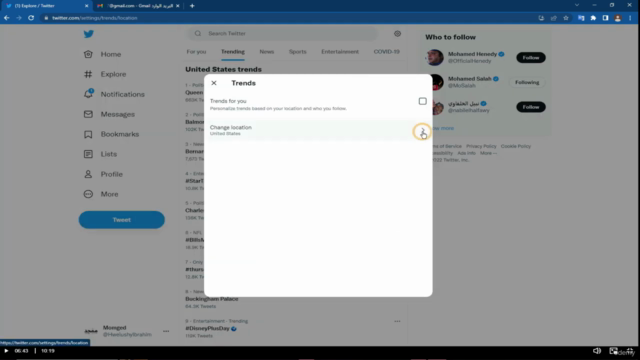
Task: Open Chrome three-dot menu
Action: click(x=630, y=18)
